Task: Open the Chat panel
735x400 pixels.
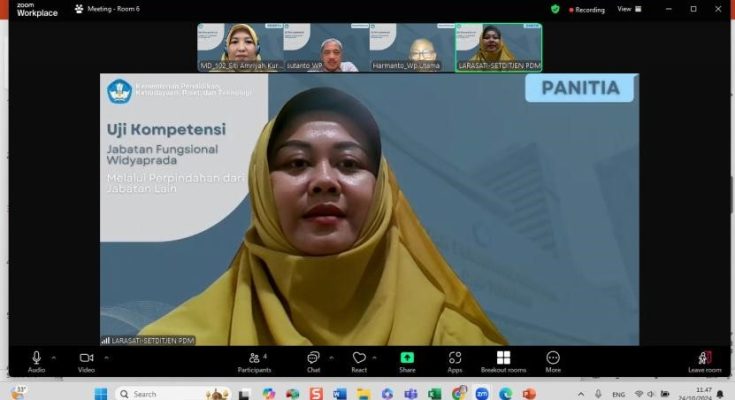Action: tap(313, 359)
